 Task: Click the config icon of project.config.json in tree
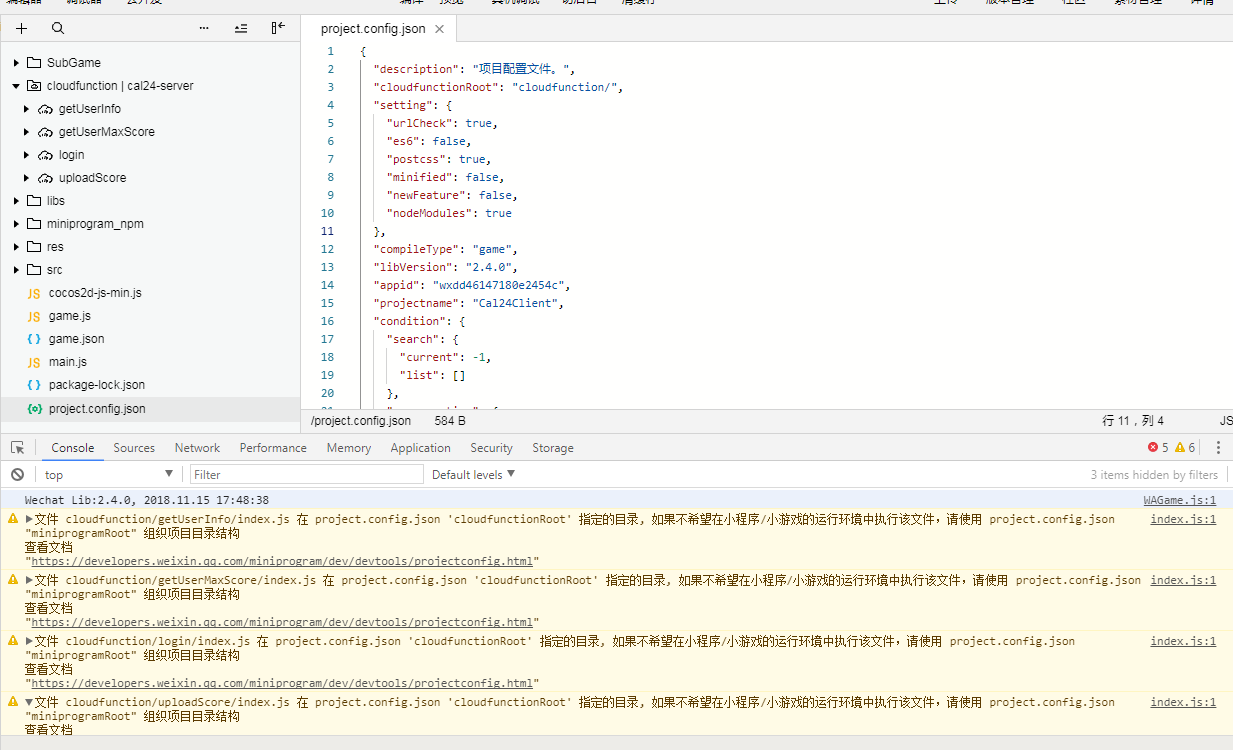[34, 409]
